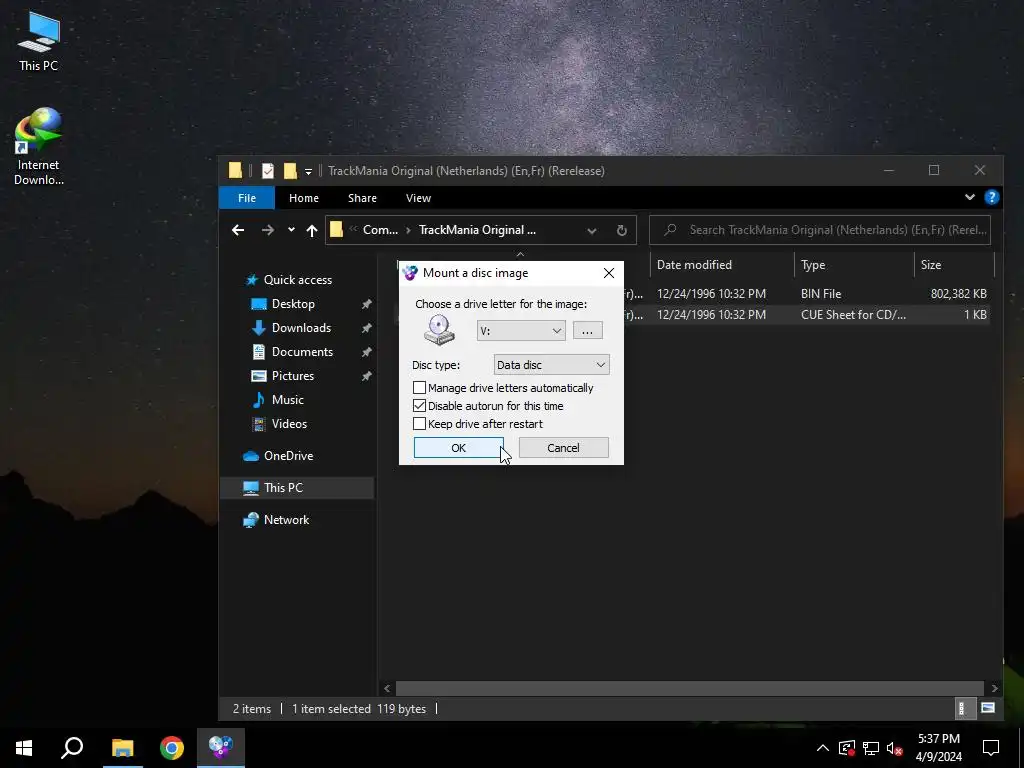The image size is (1024, 768).
Task: Open the Home ribbon tab
Action: coord(304,198)
